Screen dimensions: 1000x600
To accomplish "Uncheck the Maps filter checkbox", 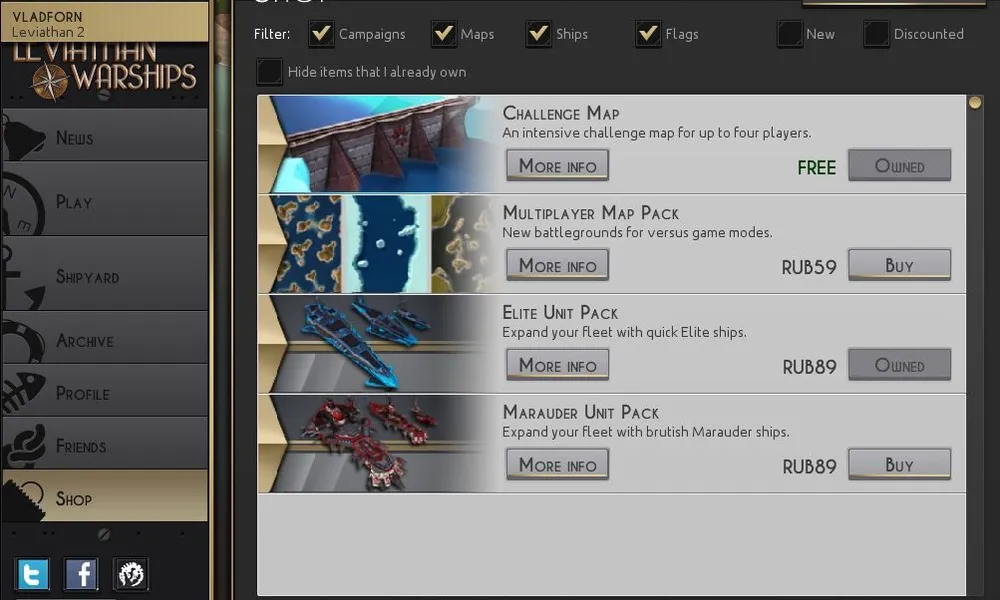I will coord(443,34).
